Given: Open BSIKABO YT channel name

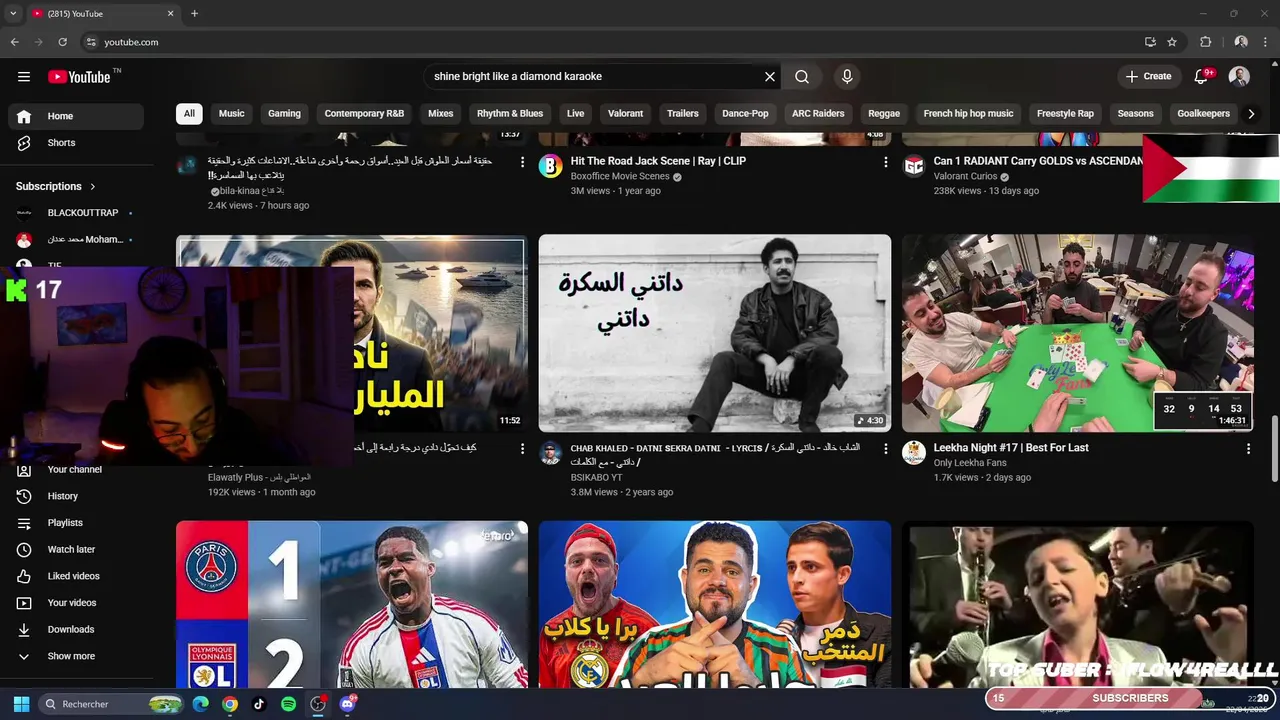Looking at the screenshot, I should click(596, 478).
